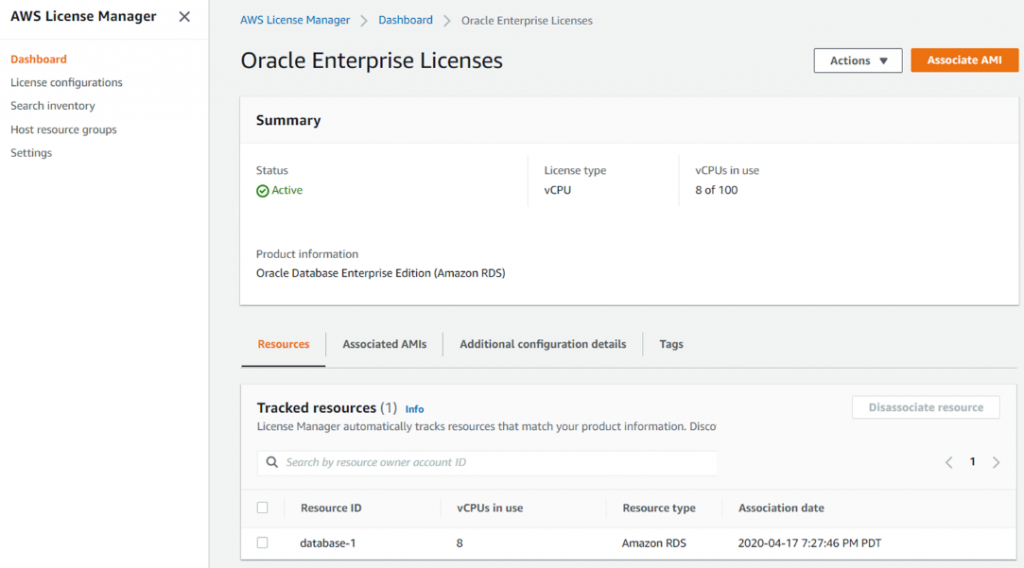Click the Dashboard breadcrumb link
Image resolution: width=1024 pixels, height=568 pixels.
[405, 20]
